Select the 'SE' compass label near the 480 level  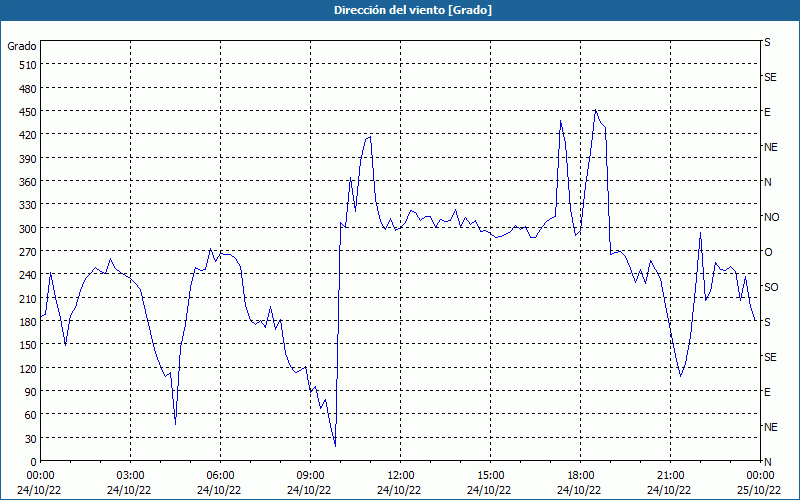770,77
